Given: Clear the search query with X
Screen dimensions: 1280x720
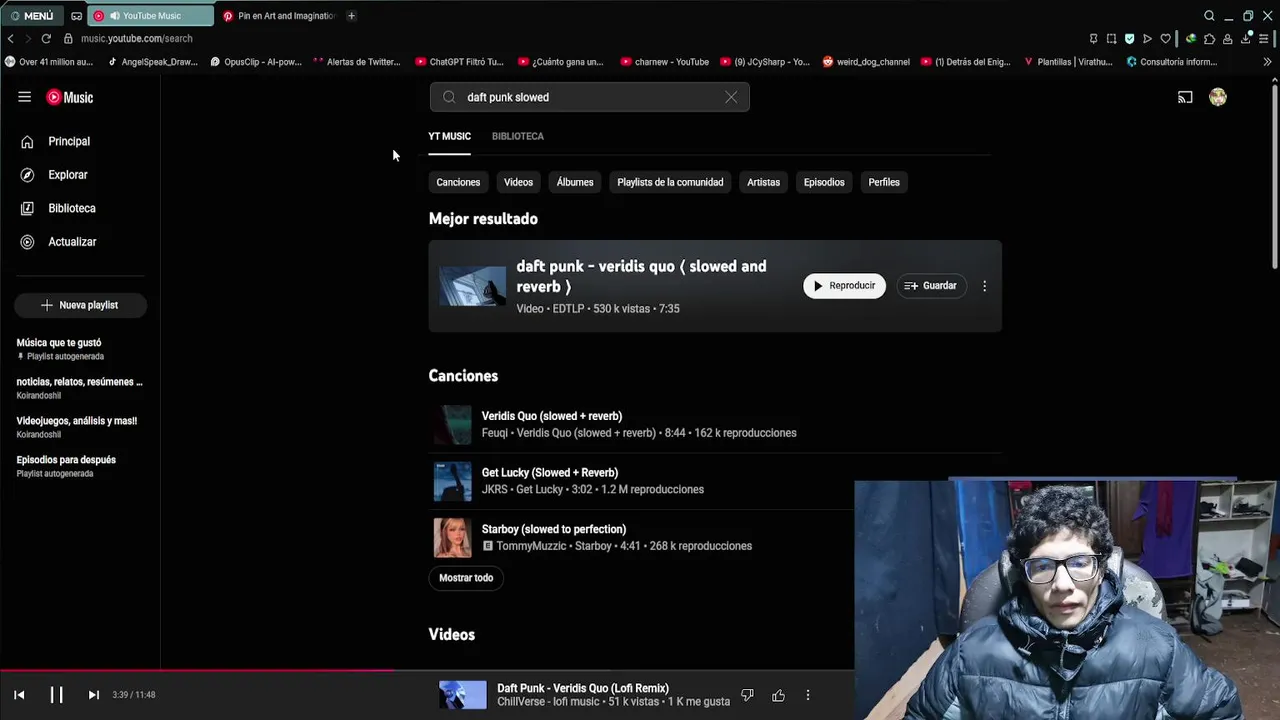Looking at the screenshot, I should [x=731, y=97].
